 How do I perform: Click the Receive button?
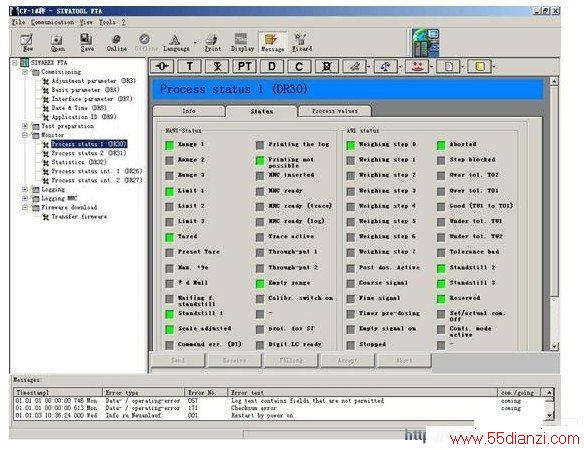click(x=234, y=360)
